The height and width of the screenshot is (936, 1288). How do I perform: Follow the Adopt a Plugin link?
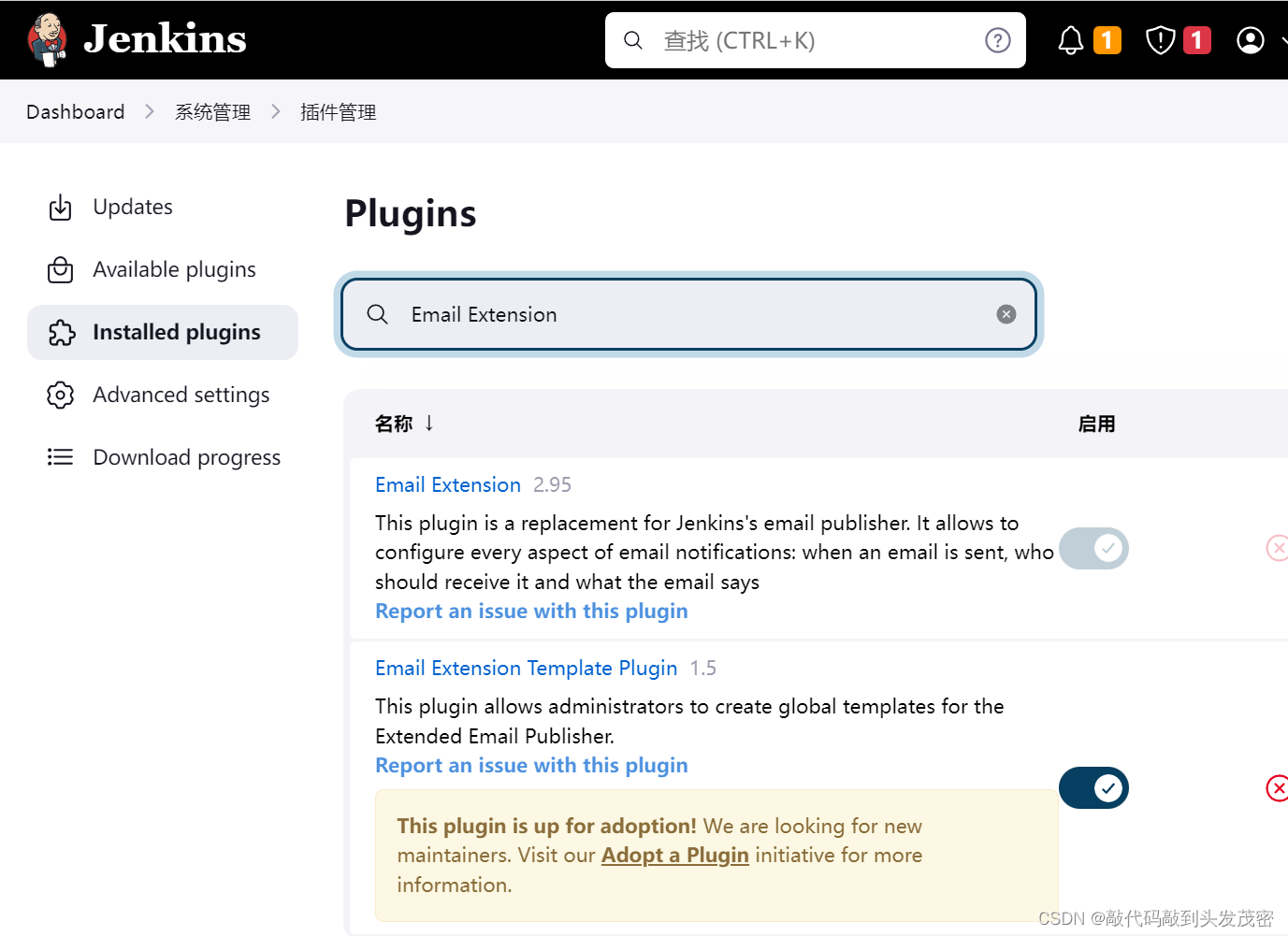674,855
